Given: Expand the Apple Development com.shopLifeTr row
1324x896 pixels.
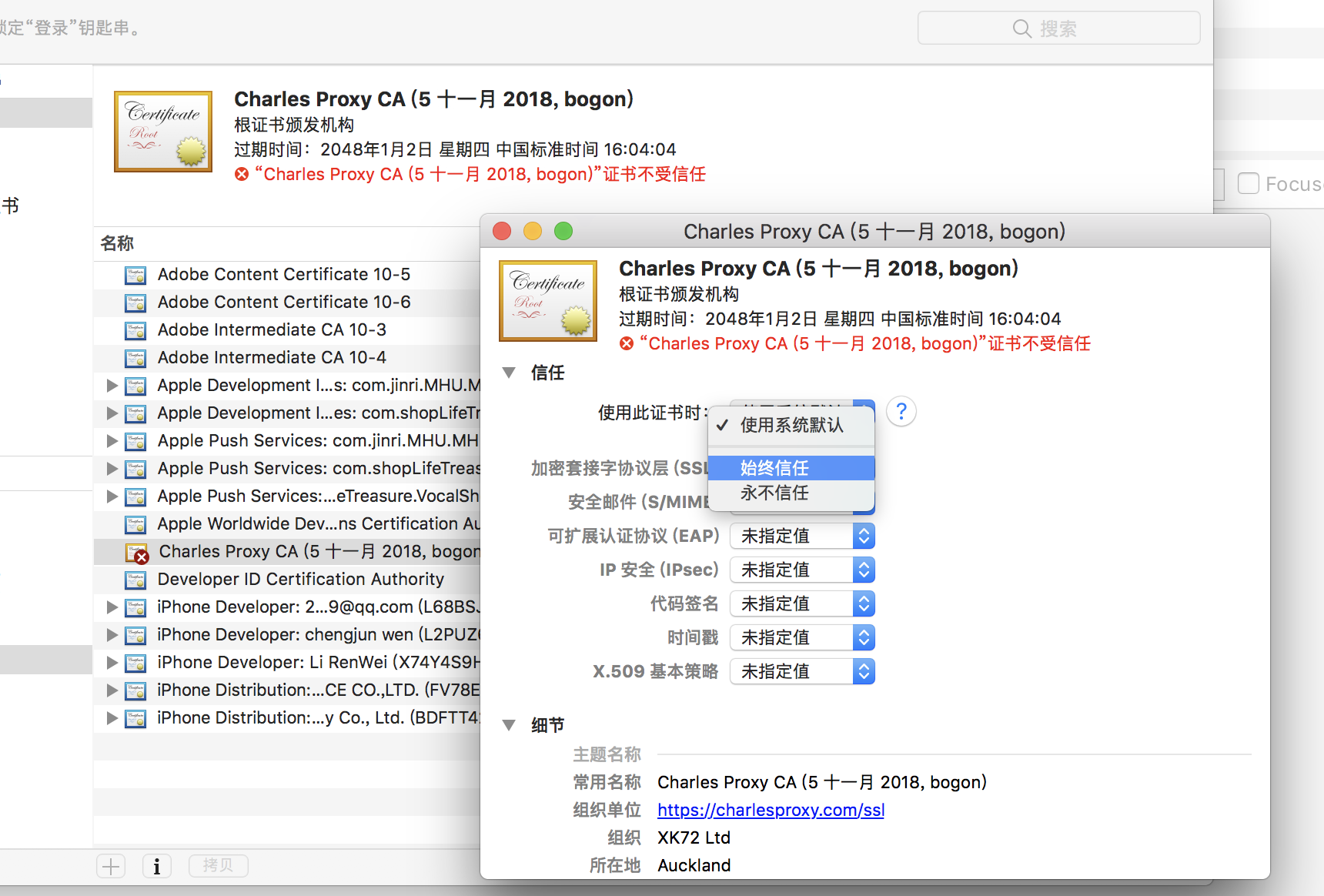Looking at the screenshot, I should [112, 413].
